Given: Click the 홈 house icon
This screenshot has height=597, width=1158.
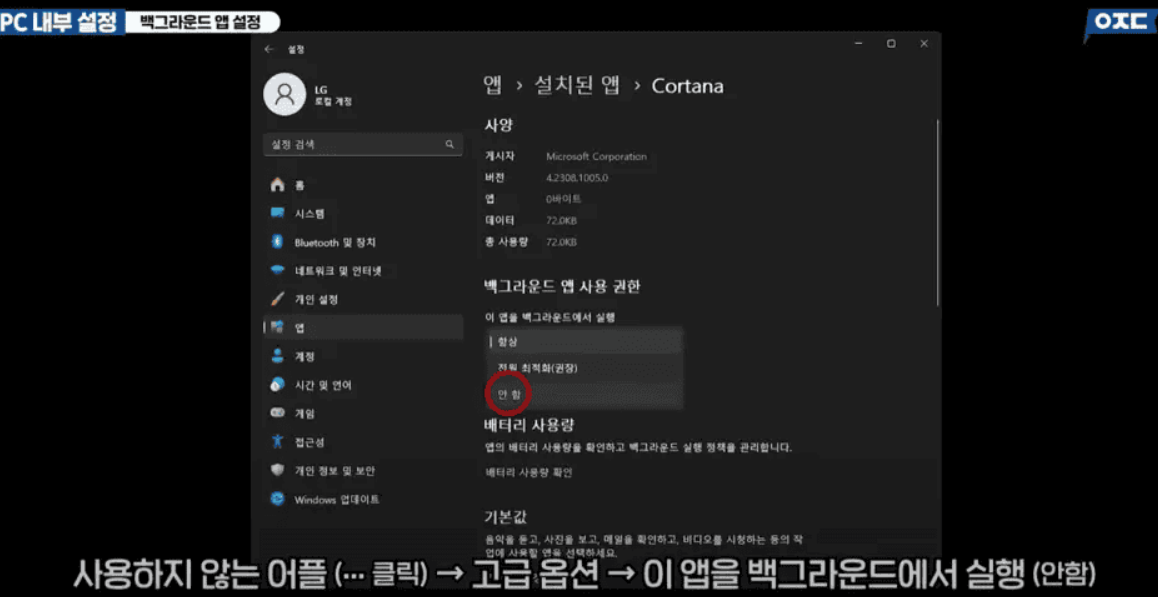Looking at the screenshot, I should click(x=278, y=185).
